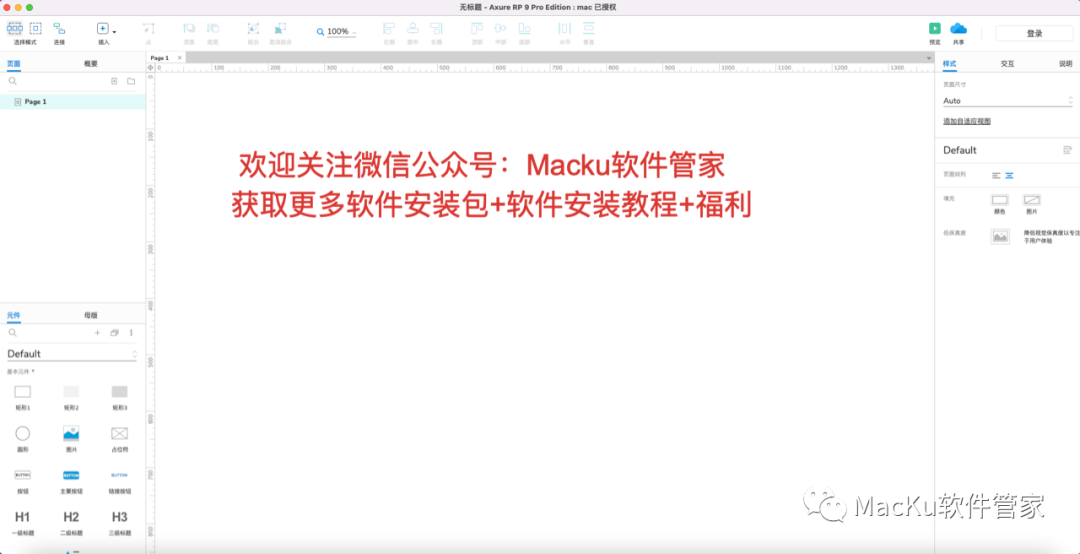Click the 取消组合 ungroup icon
Viewport: 1080px width, 554px height.
280,29
